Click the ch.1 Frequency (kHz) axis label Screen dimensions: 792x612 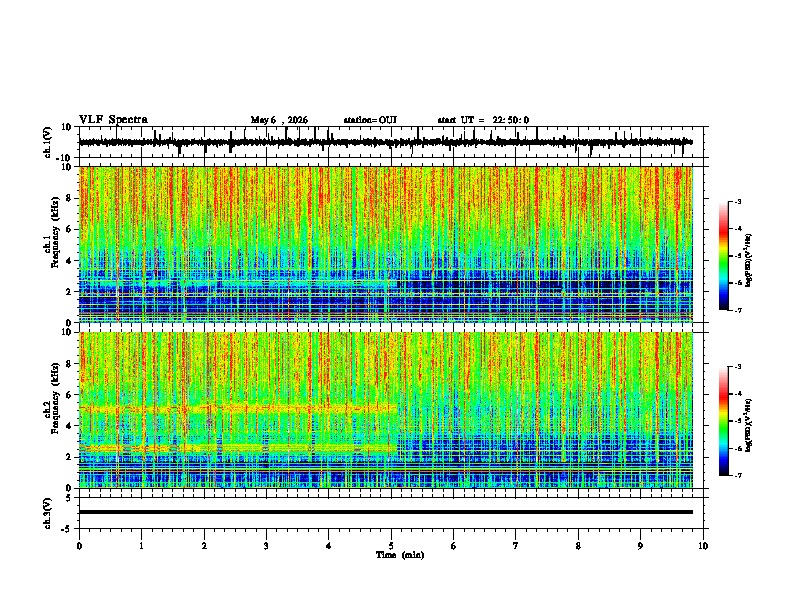55,244
